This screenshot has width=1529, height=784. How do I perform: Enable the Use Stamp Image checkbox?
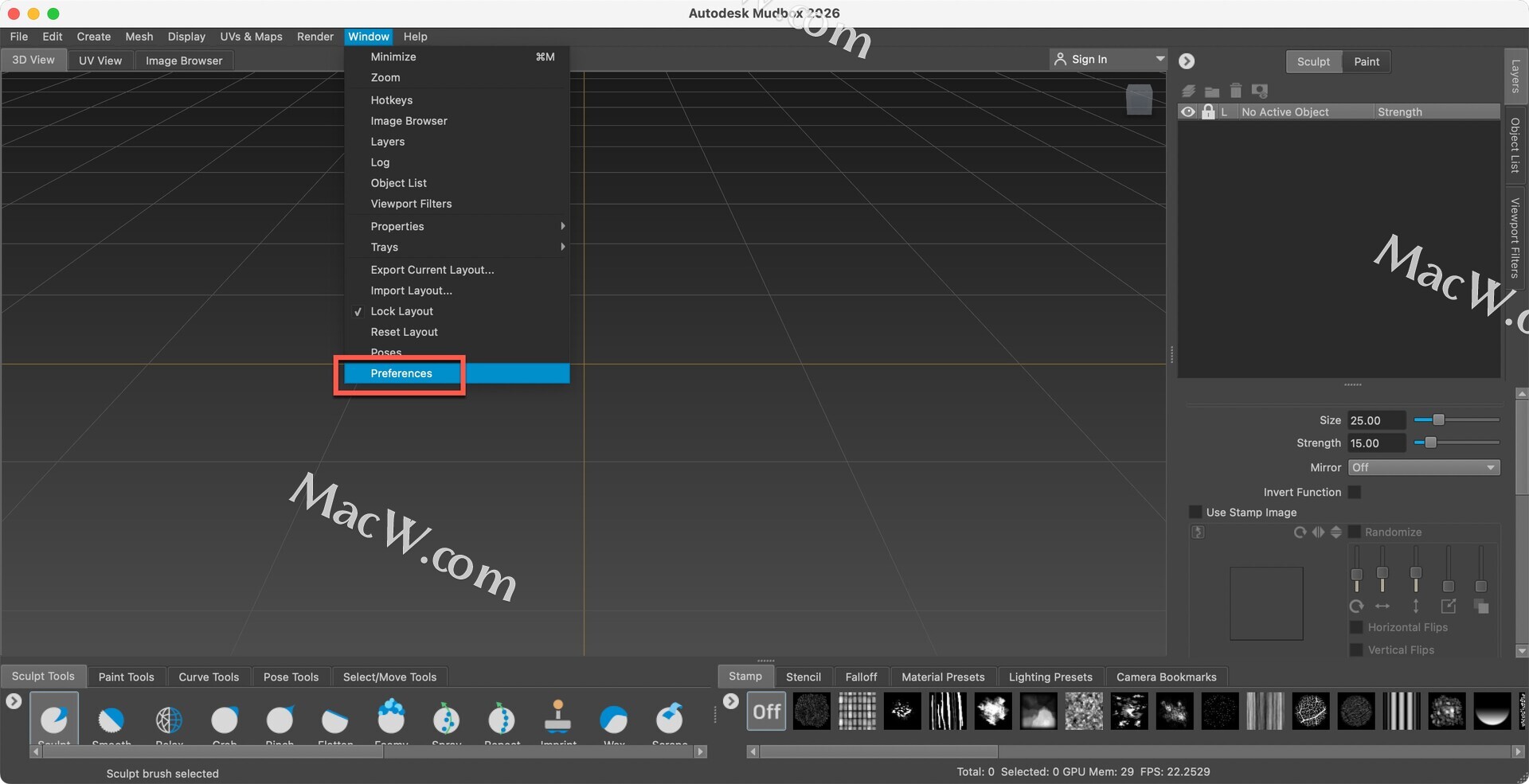click(1195, 512)
